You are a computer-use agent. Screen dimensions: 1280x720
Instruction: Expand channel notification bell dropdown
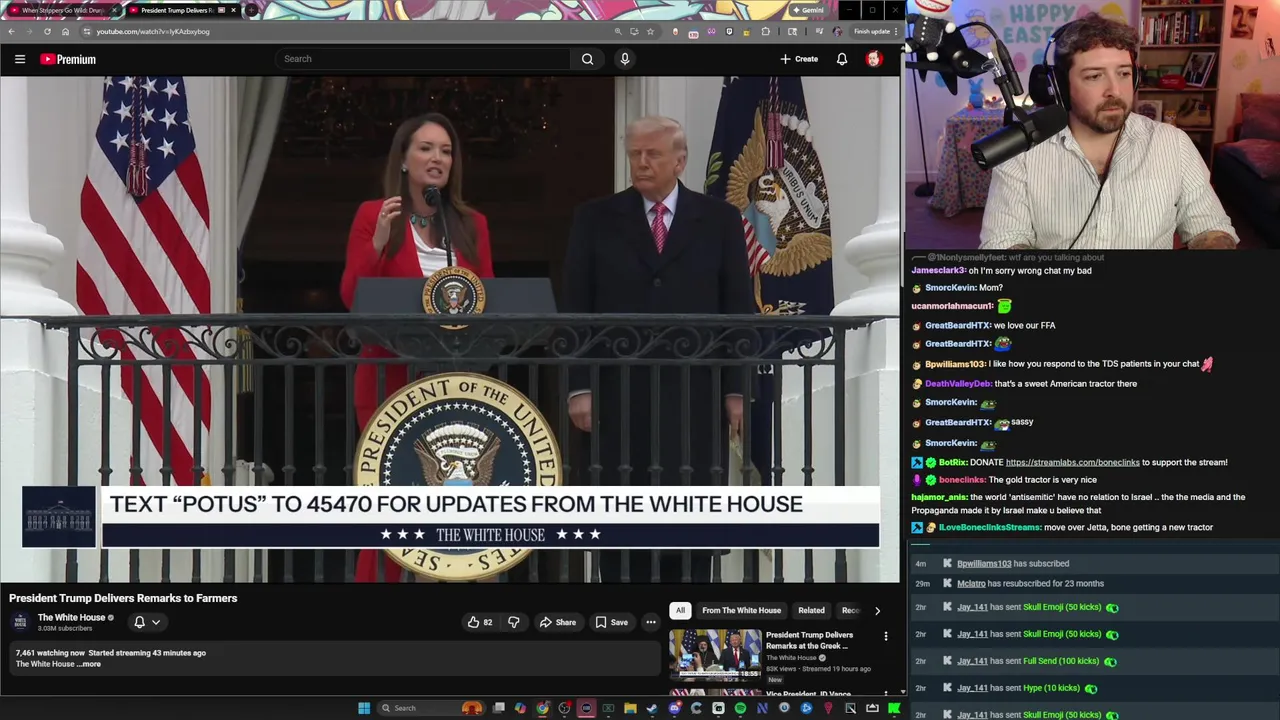tap(147, 622)
